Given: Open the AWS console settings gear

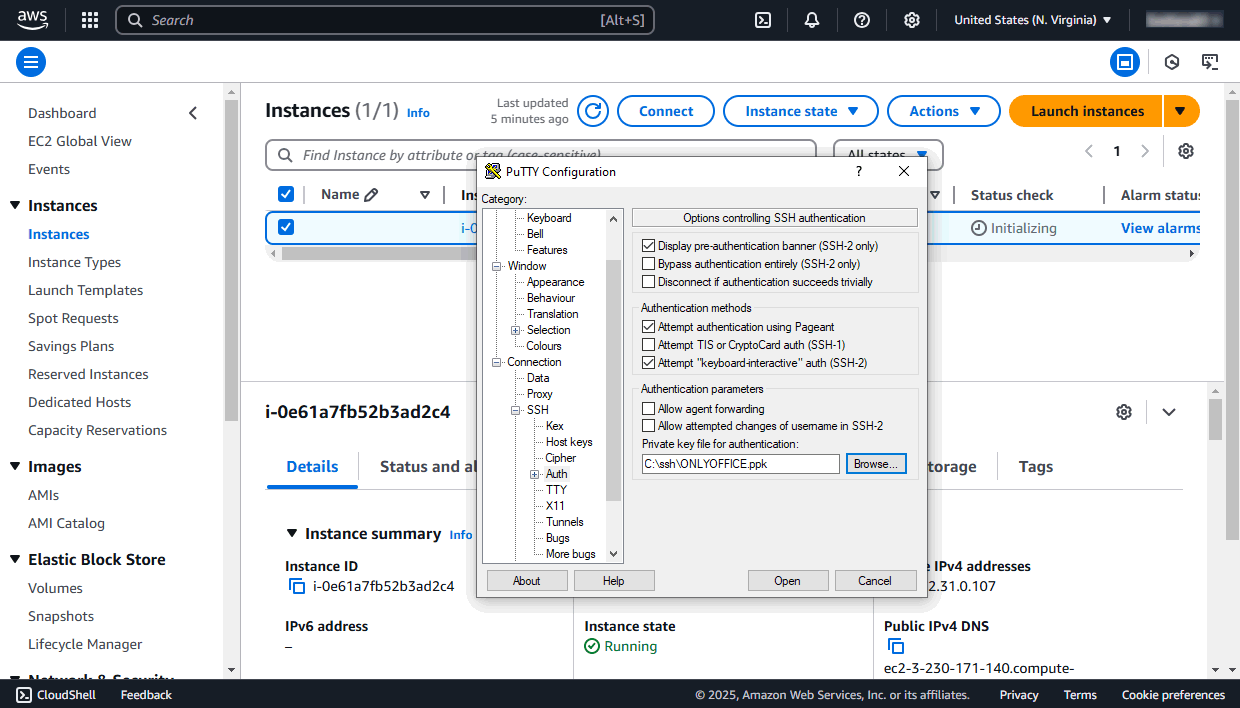Looking at the screenshot, I should [911, 19].
